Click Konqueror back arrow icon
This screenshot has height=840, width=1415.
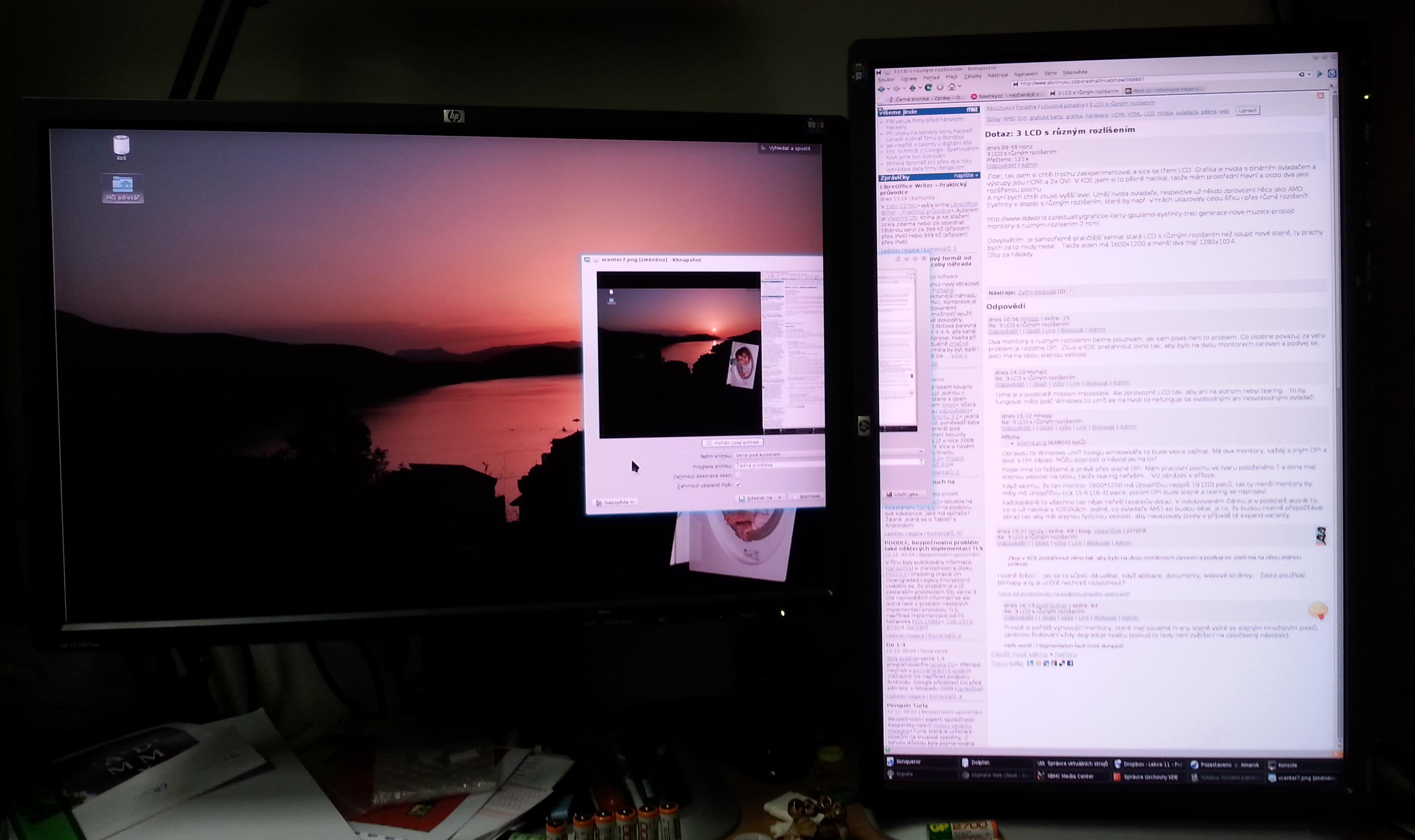881,89
